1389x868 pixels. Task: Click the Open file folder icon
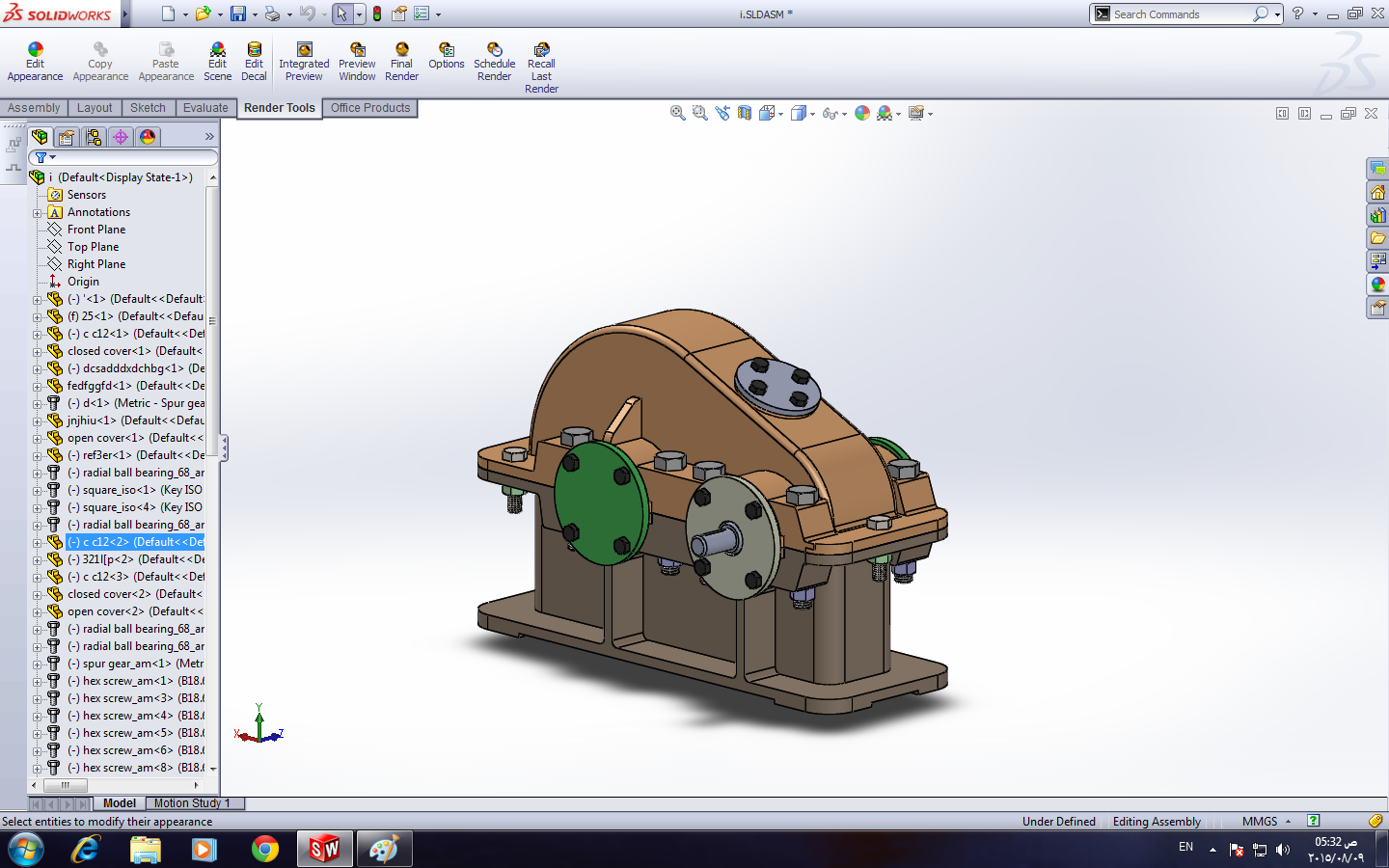(203, 14)
